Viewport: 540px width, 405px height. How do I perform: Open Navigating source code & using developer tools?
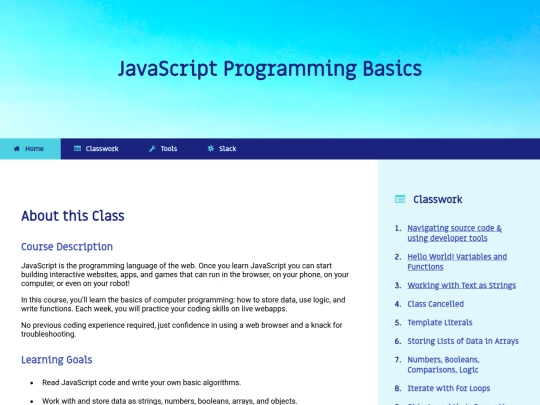tap(455, 233)
